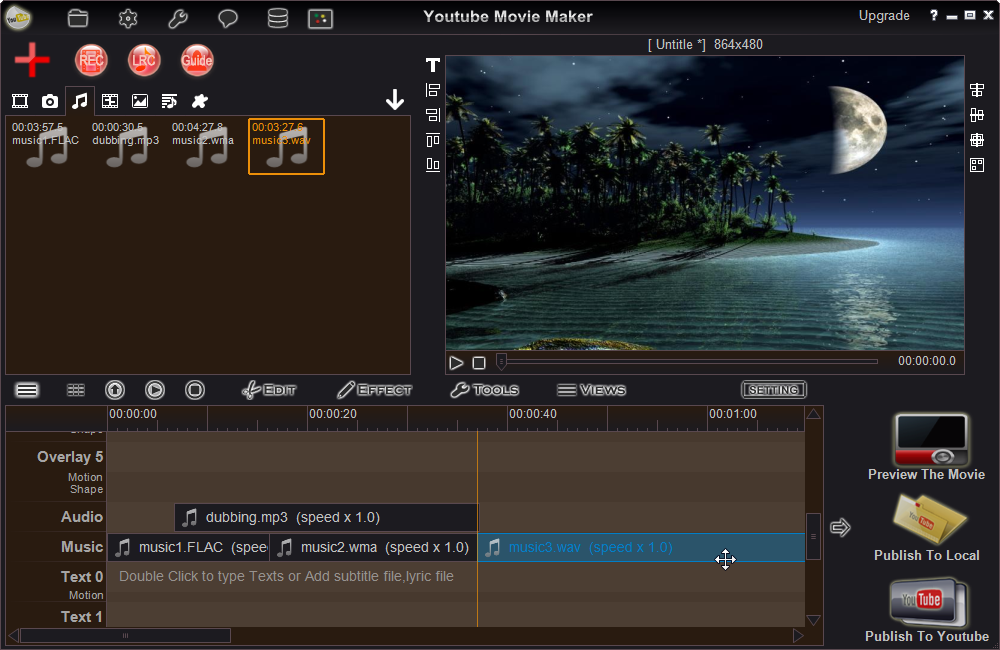Click the red plus add media button
Screen dimensions: 1000x650
point(32,60)
